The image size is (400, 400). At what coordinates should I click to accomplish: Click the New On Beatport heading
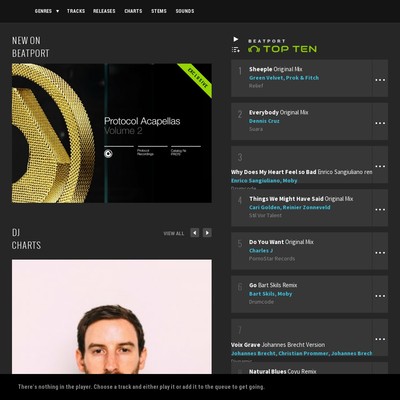pyautogui.click(x=31, y=47)
